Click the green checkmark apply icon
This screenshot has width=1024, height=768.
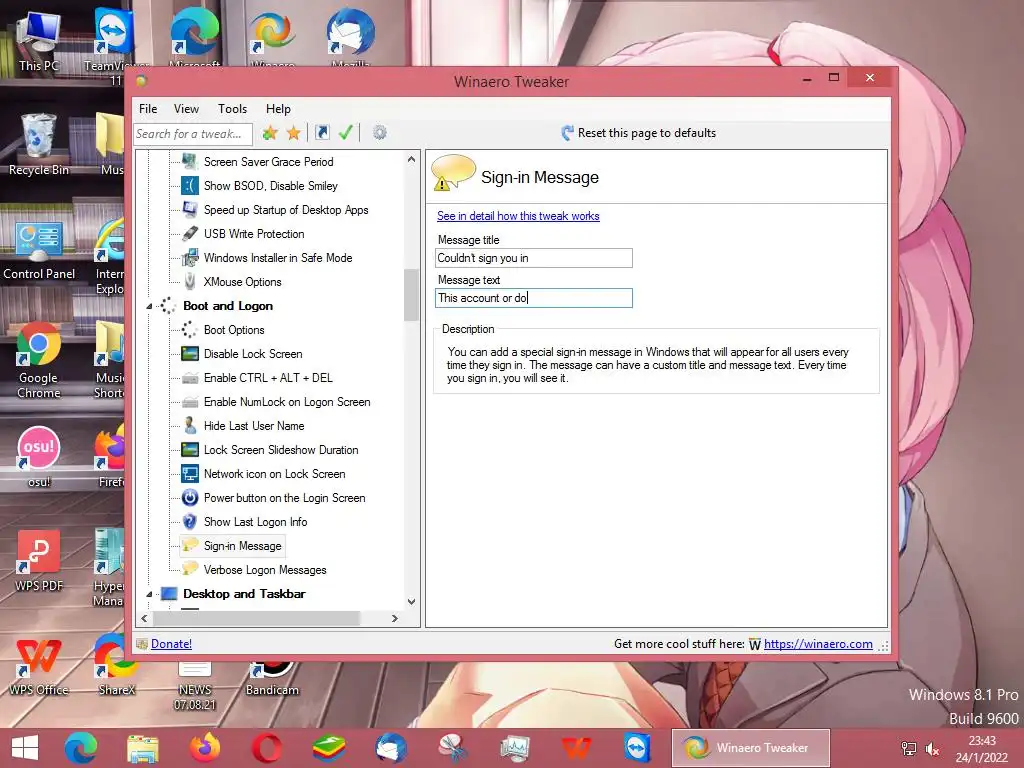click(345, 133)
